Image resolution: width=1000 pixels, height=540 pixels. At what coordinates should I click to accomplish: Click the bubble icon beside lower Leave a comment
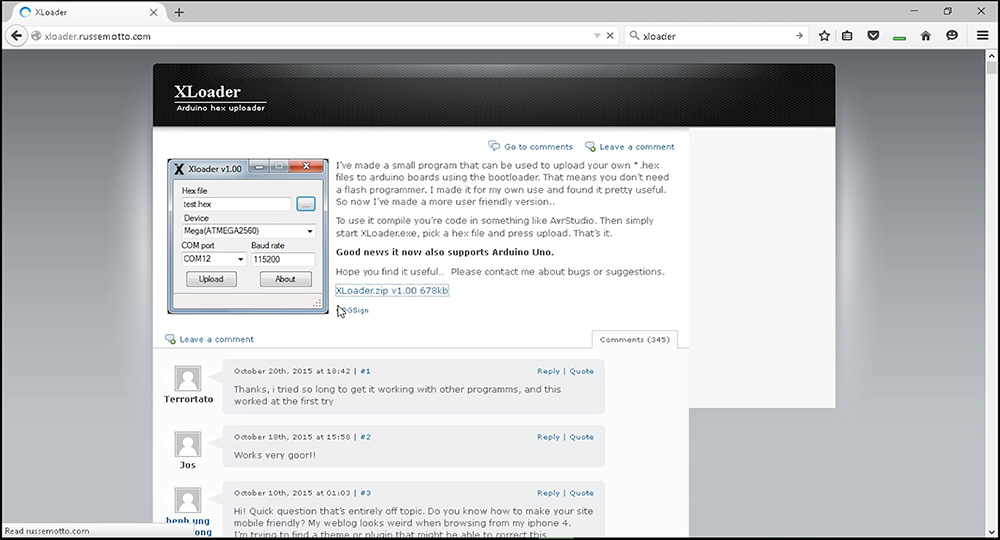pos(170,339)
